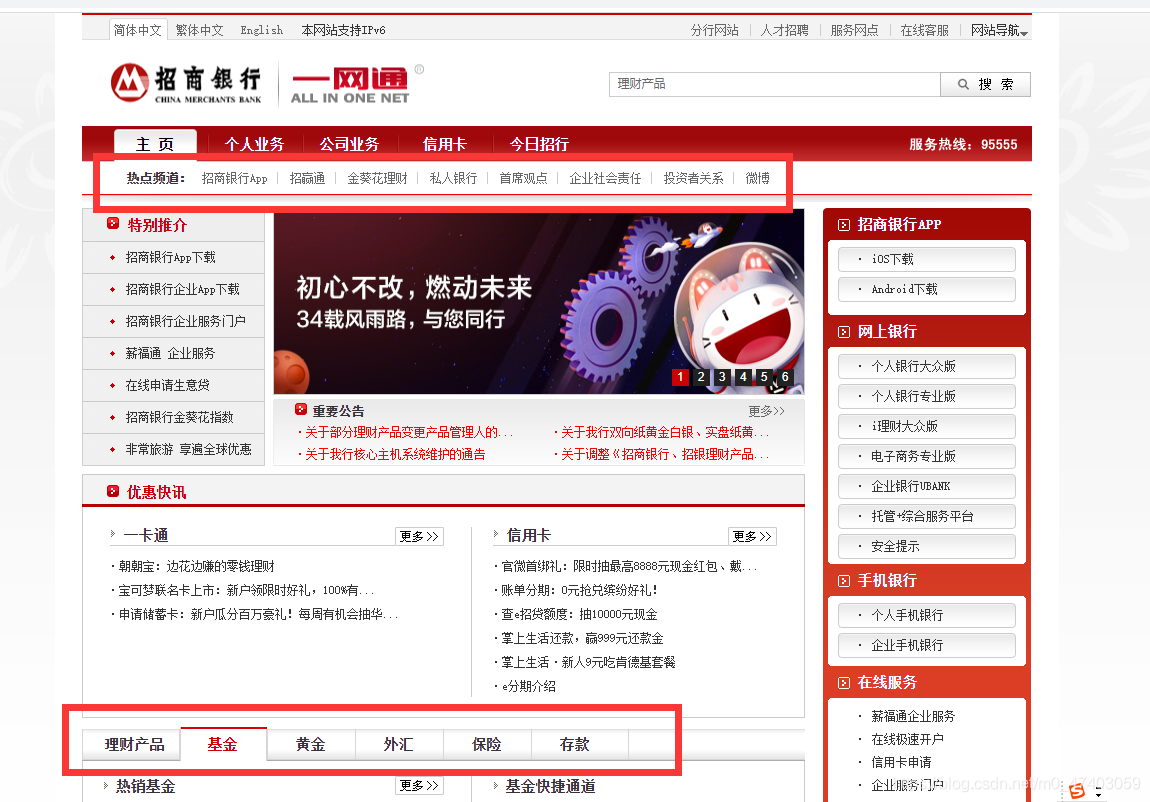1150x802 pixels.
Task: Open 个人银行大众版 button
Action: [x=927, y=366]
